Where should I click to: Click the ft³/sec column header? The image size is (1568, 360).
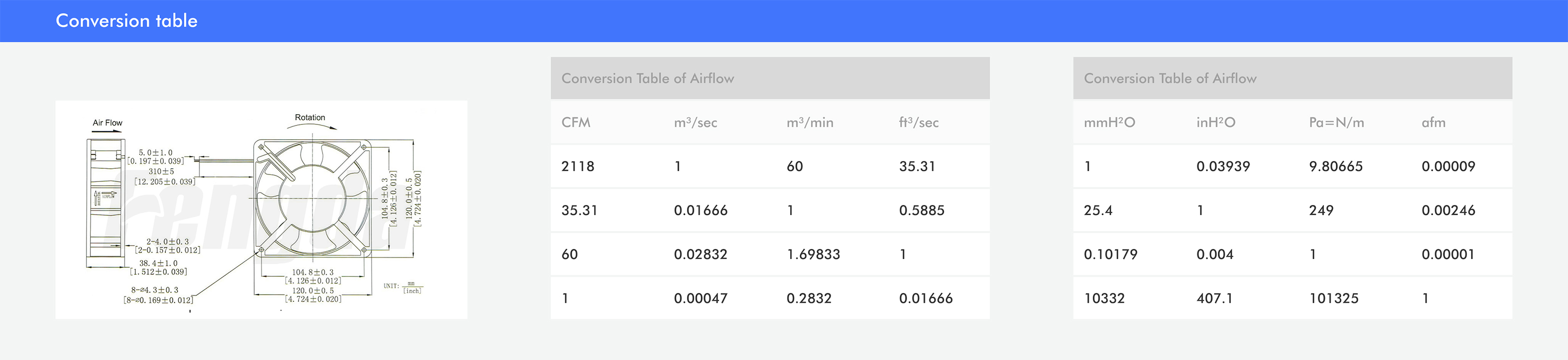click(919, 122)
